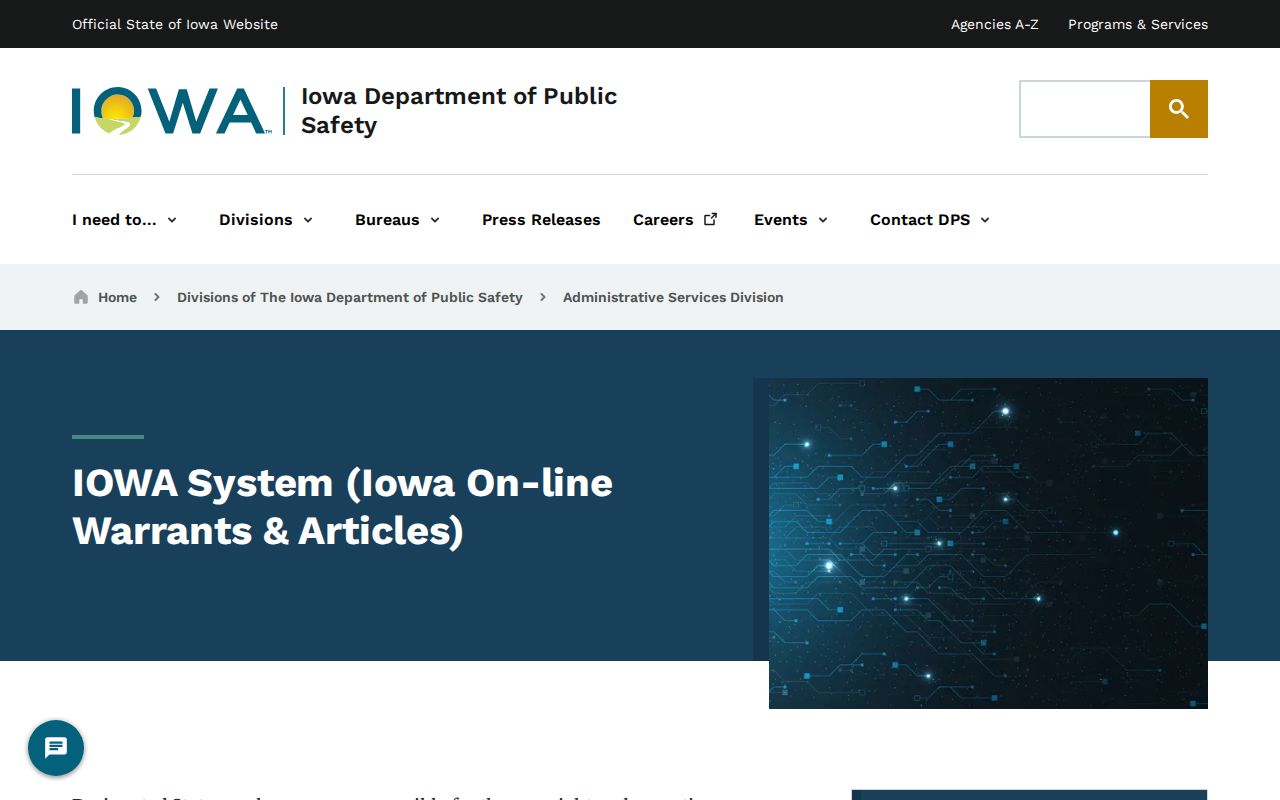Open Administrative Services Division breadcrumb

673,297
